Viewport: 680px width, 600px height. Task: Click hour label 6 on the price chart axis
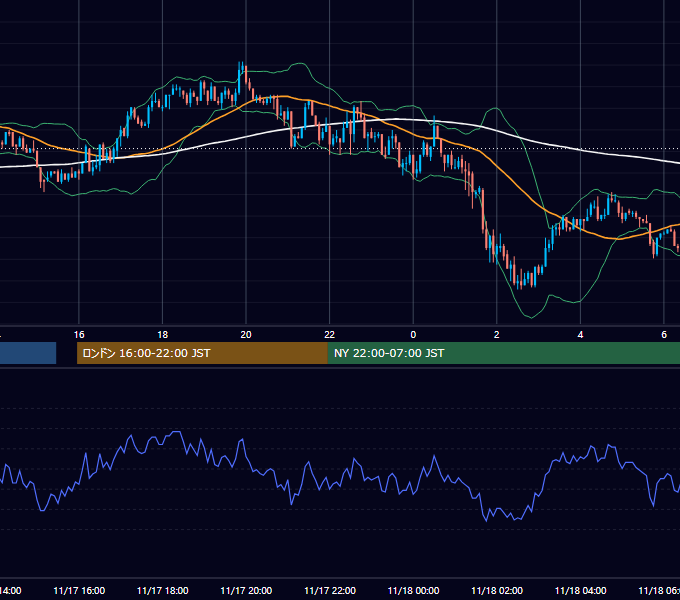tap(664, 335)
